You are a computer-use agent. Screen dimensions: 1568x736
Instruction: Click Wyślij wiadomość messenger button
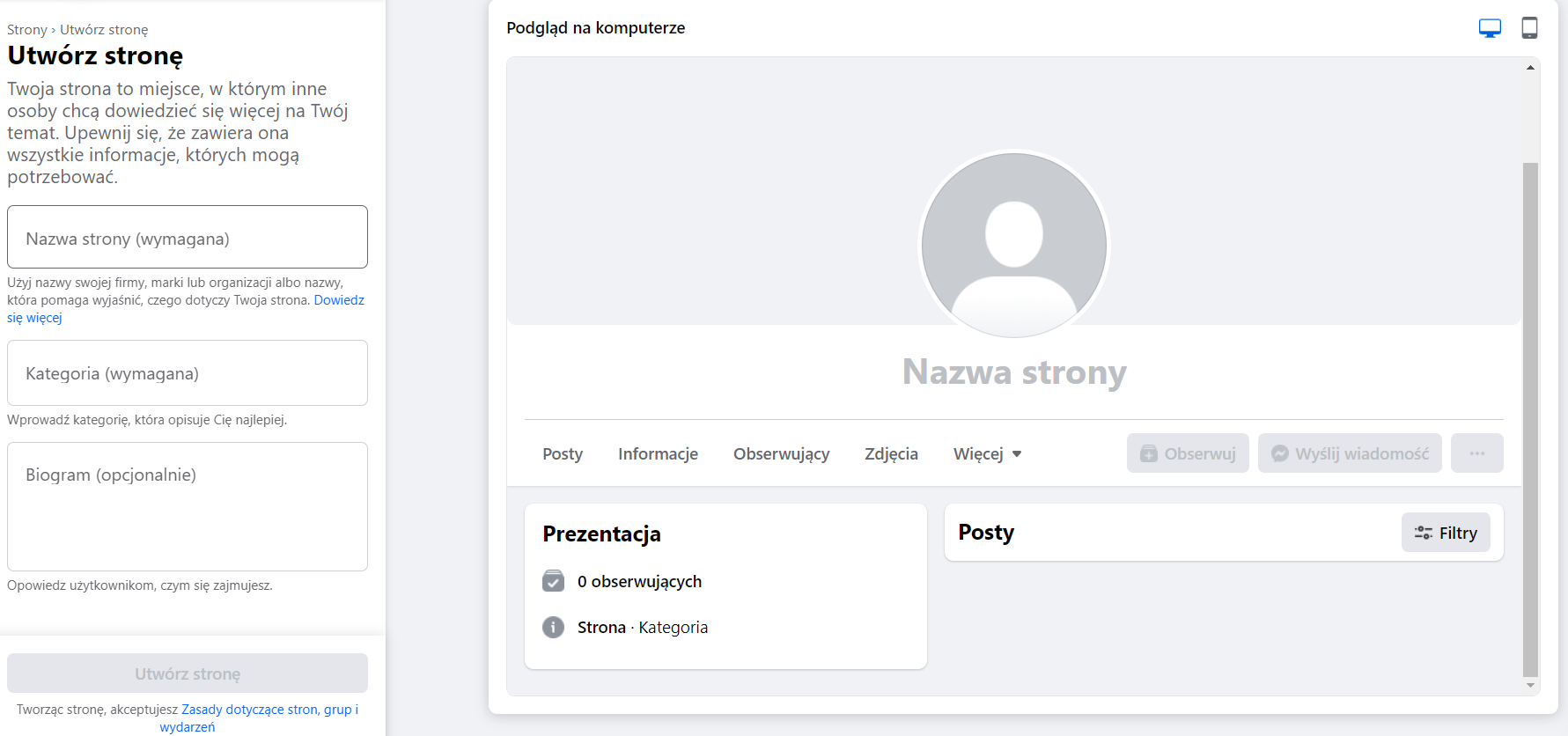point(1350,453)
